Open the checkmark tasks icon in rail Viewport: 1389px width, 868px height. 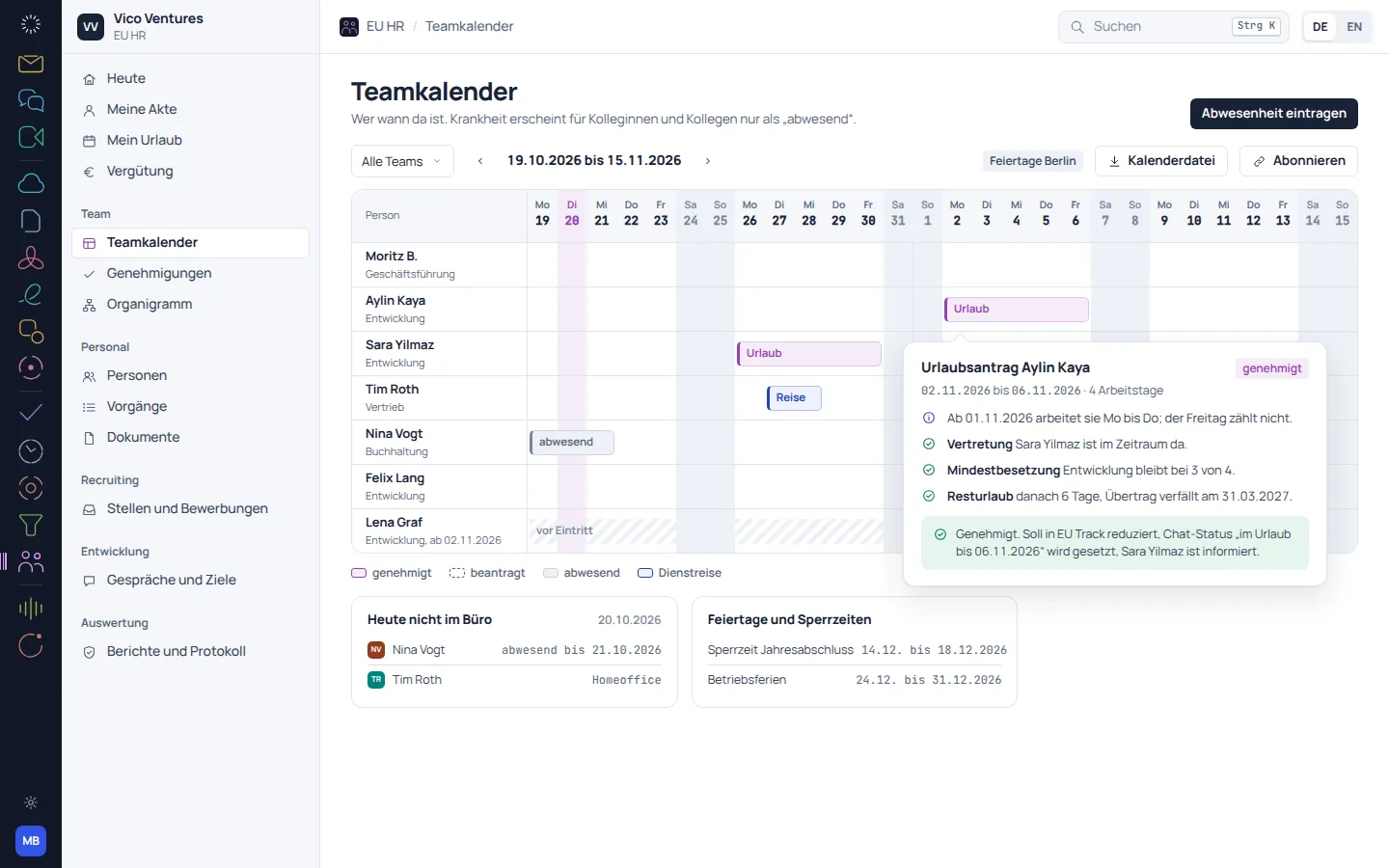coord(31,413)
